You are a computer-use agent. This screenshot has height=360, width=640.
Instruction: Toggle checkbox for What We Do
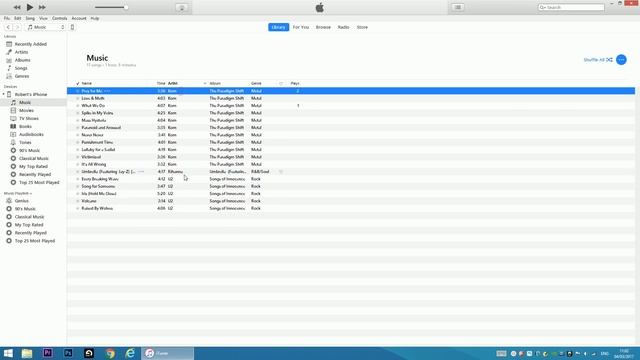coord(78,106)
